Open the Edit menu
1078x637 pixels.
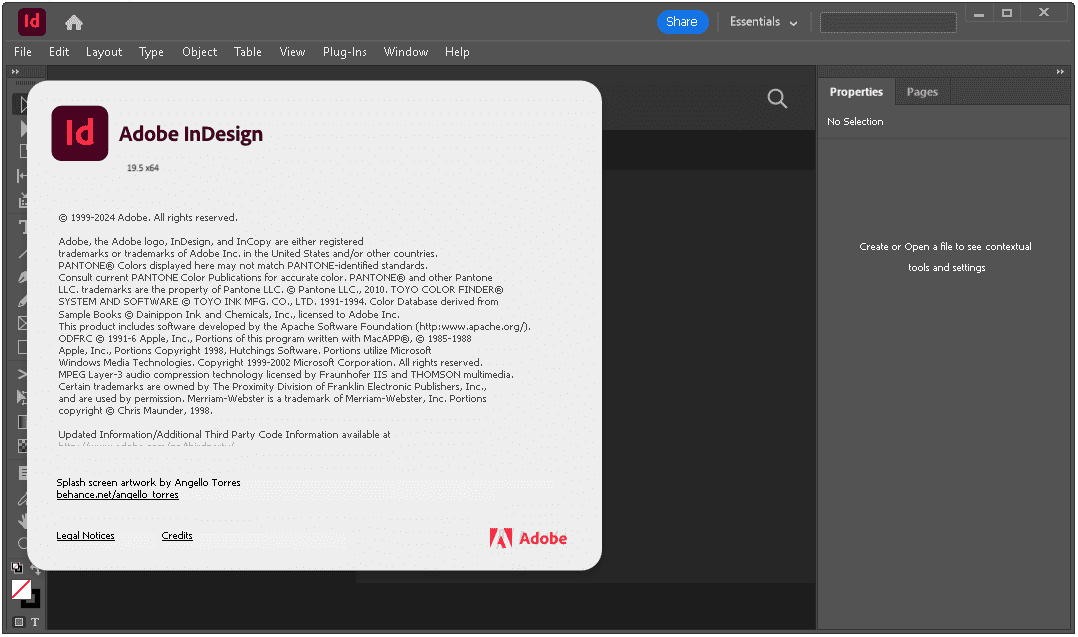59,52
